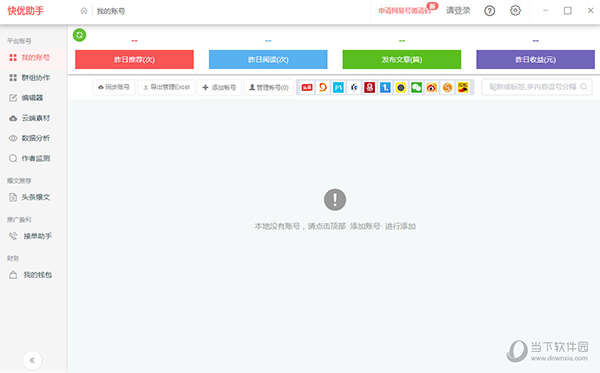Minimize the window

point(546,10)
